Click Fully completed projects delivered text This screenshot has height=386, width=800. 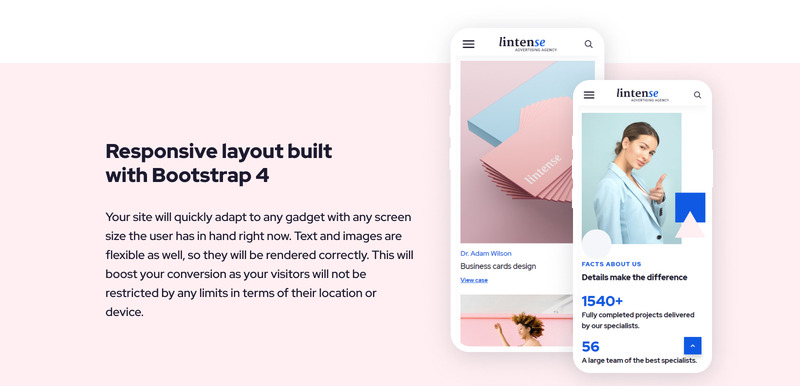[x=638, y=320]
